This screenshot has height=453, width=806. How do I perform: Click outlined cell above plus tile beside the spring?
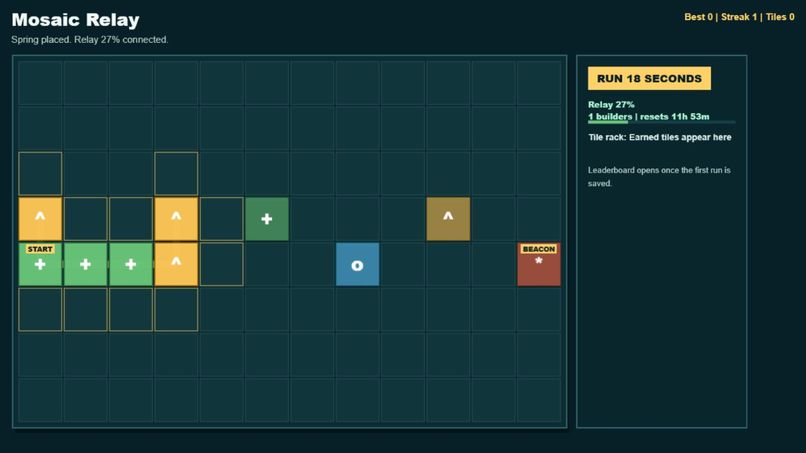pos(131,219)
